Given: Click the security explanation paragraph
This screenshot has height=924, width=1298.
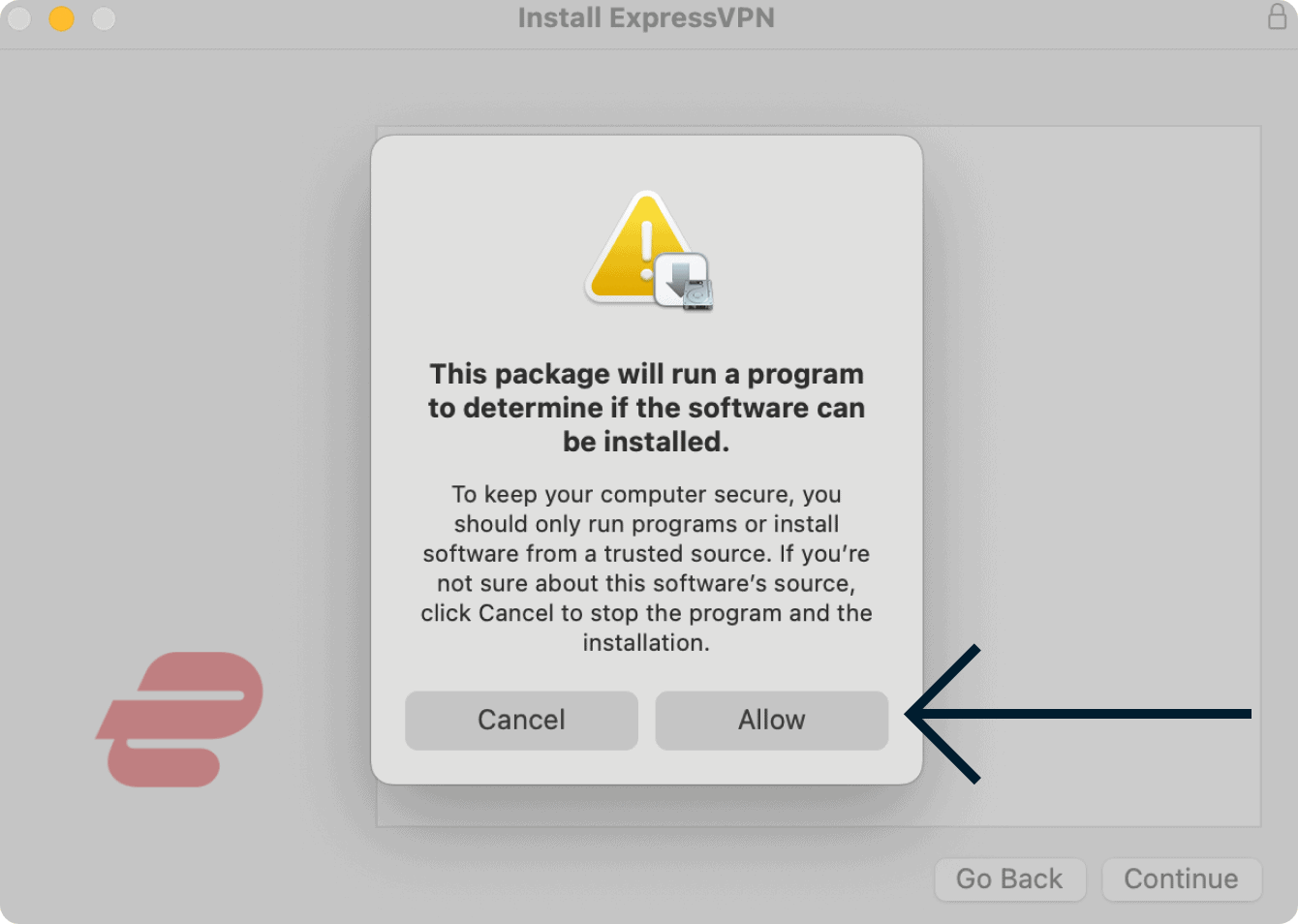Looking at the screenshot, I should [646, 569].
